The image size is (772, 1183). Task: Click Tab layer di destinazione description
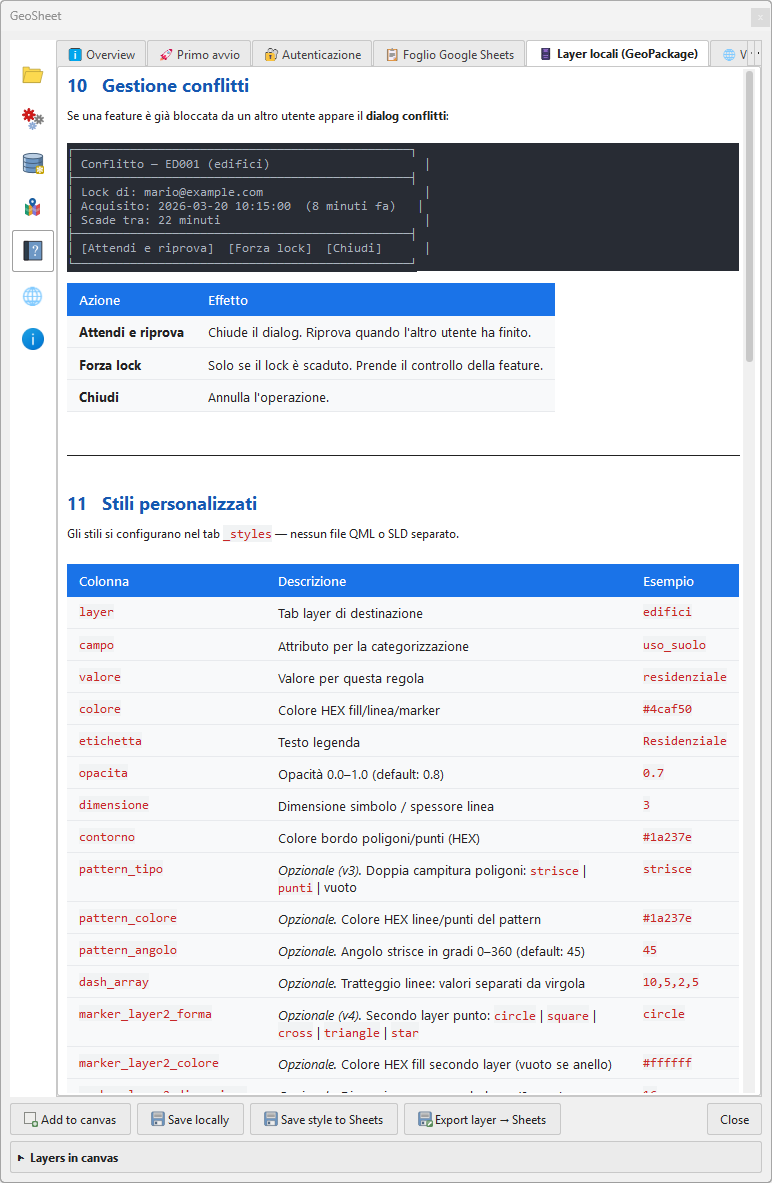[x=350, y=613]
